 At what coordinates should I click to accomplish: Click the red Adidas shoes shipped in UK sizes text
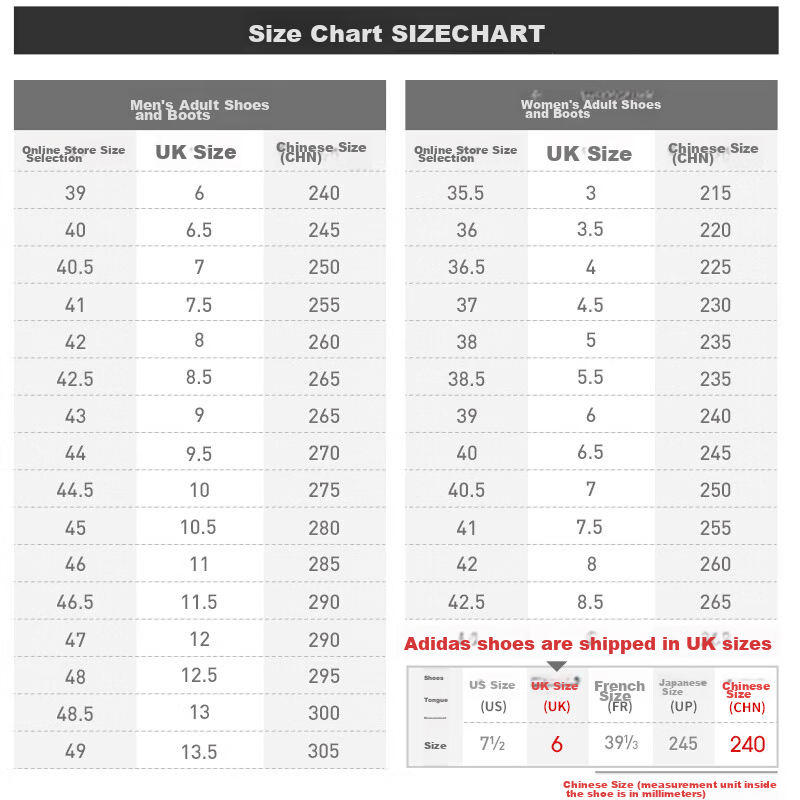588,644
